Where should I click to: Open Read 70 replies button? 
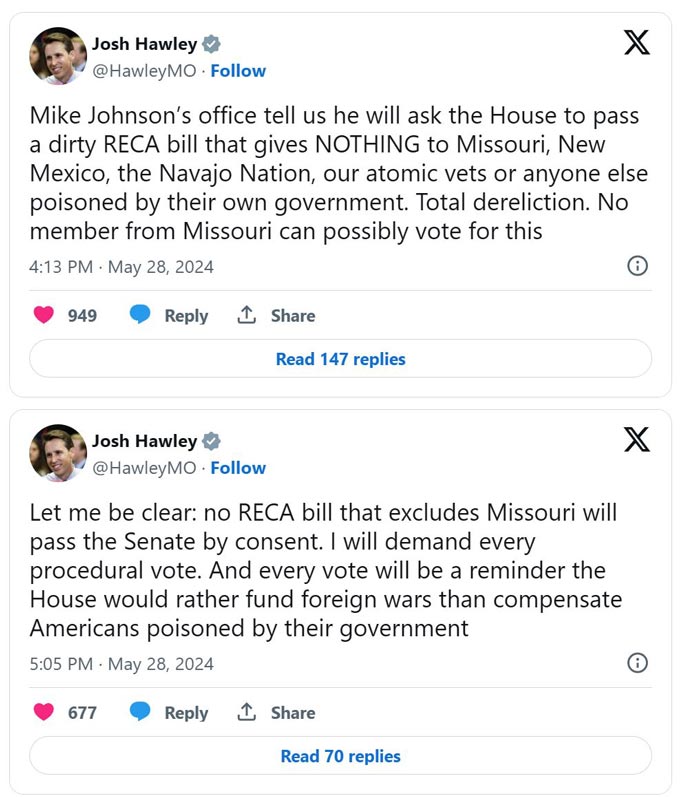341,756
